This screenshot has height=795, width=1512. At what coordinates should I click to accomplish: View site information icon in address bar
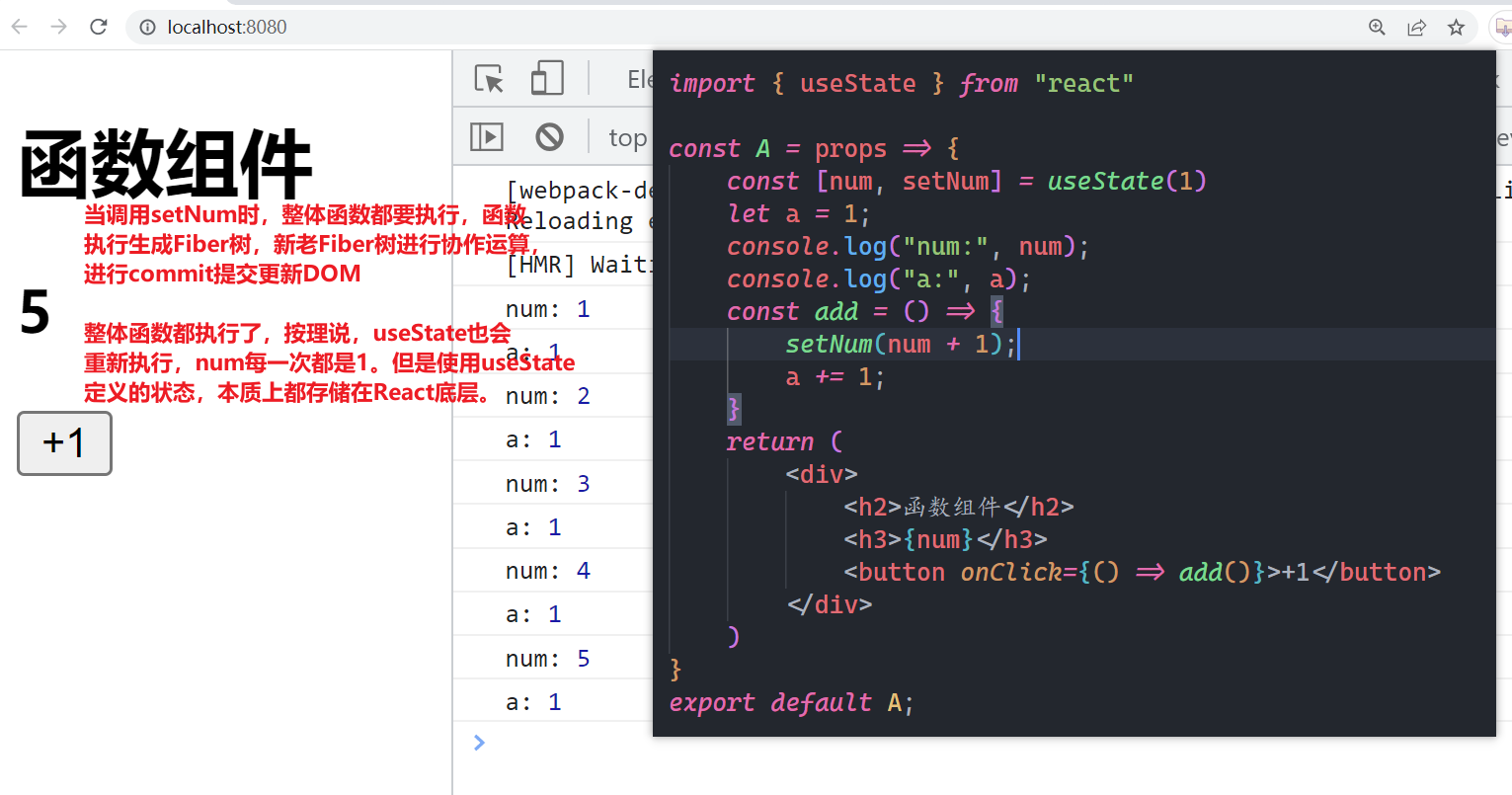tap(147, 27)
